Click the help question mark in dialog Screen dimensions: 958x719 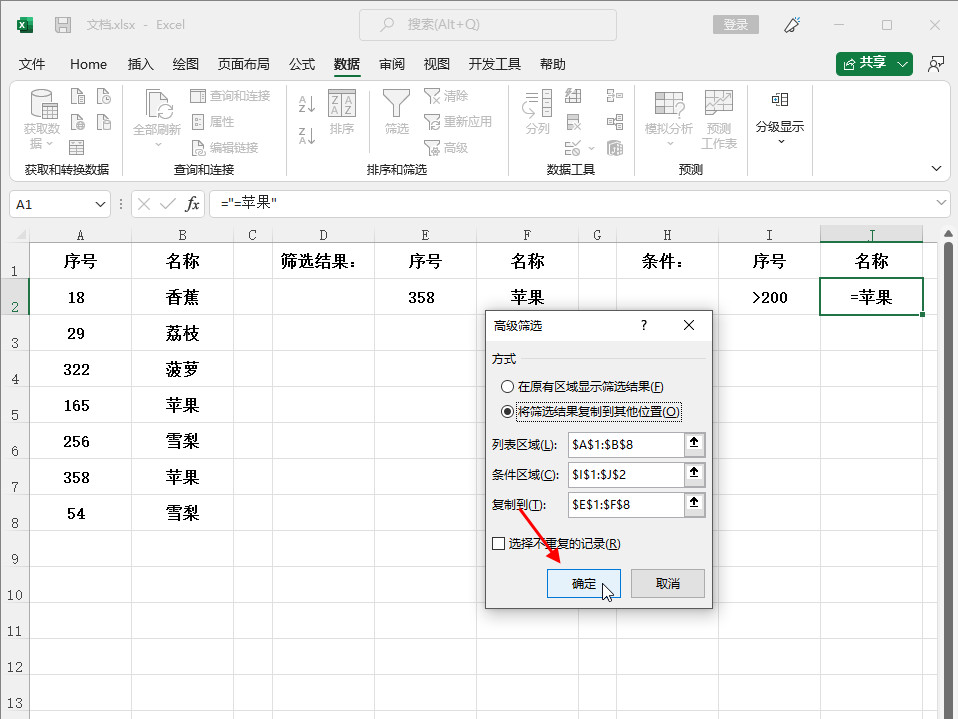644,325
